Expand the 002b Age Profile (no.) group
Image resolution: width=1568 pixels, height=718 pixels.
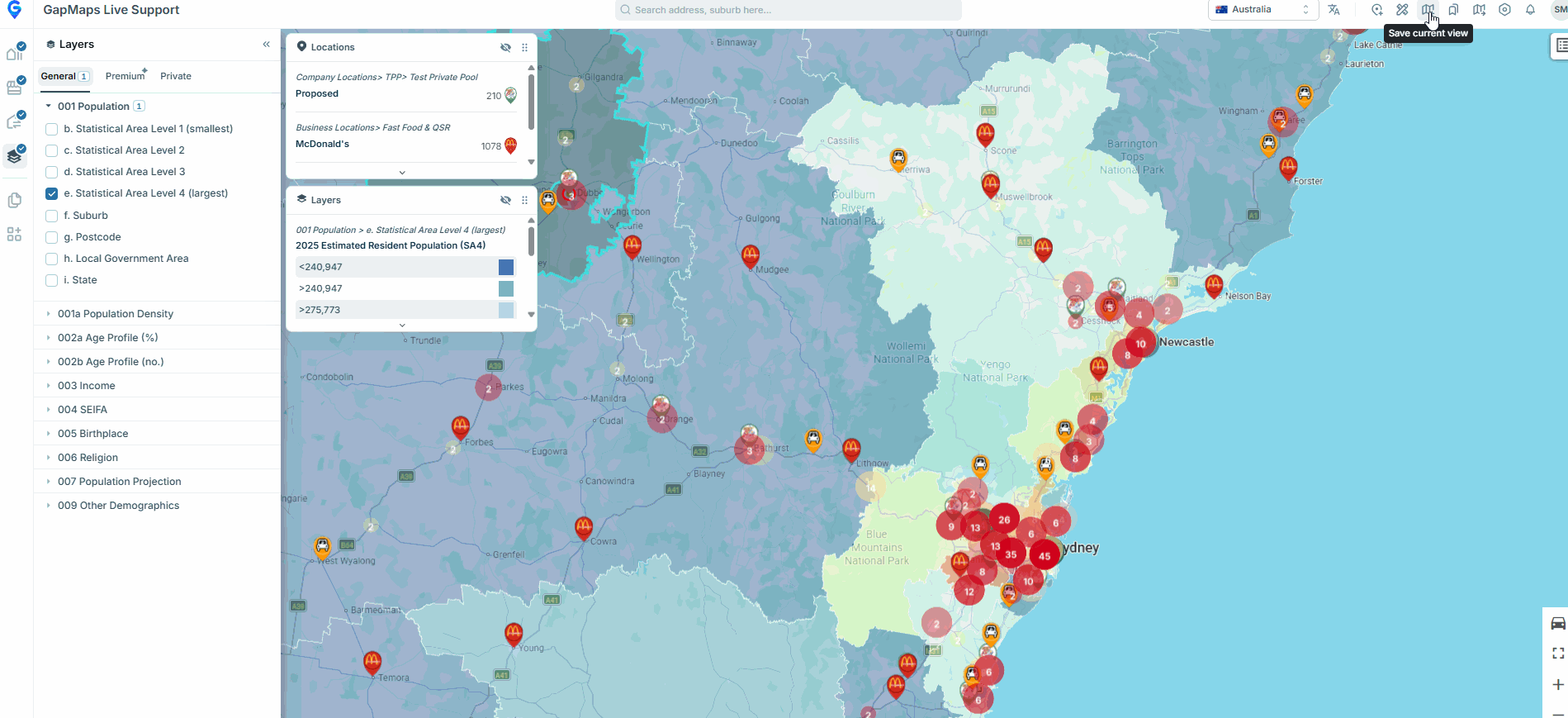pos(48,362)
